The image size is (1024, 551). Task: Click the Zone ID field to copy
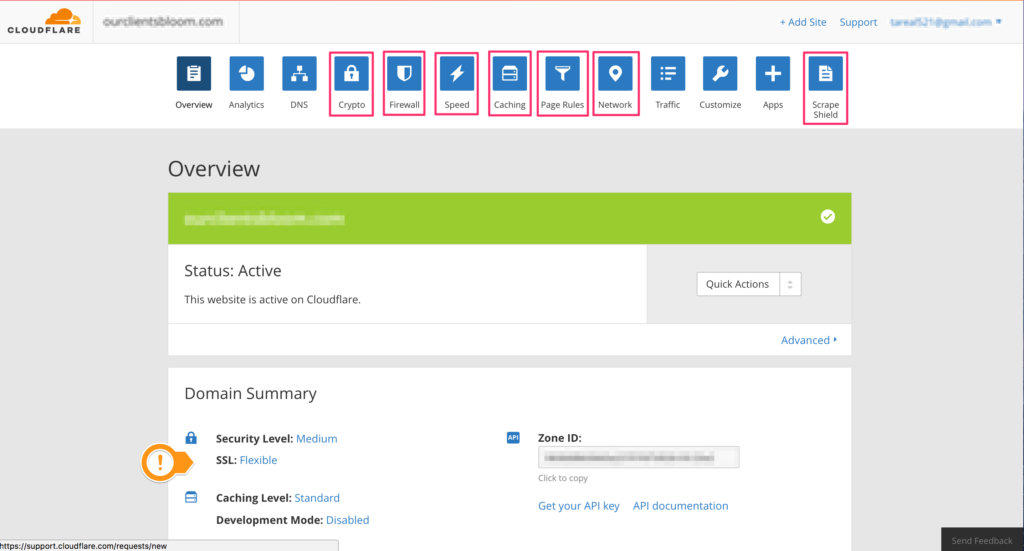pos(639,458)
